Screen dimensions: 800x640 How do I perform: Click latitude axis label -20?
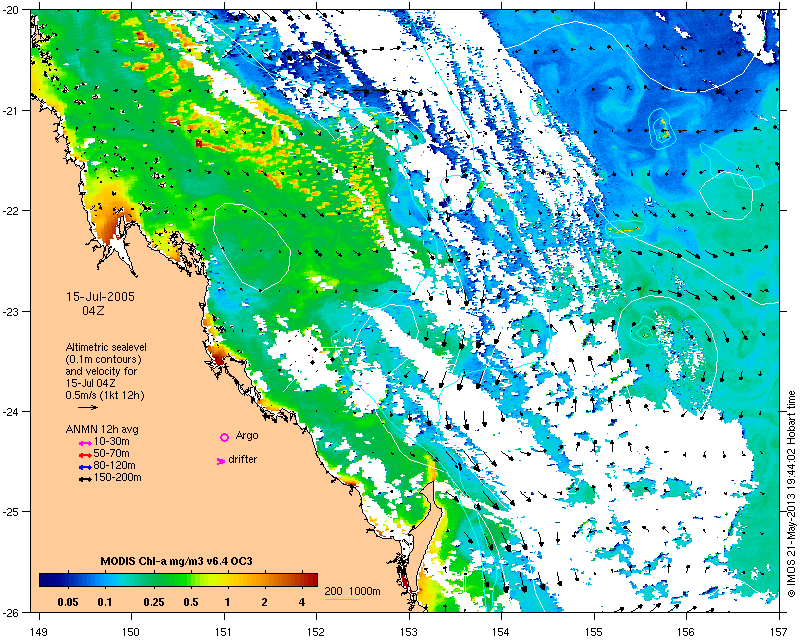point(12,11)
